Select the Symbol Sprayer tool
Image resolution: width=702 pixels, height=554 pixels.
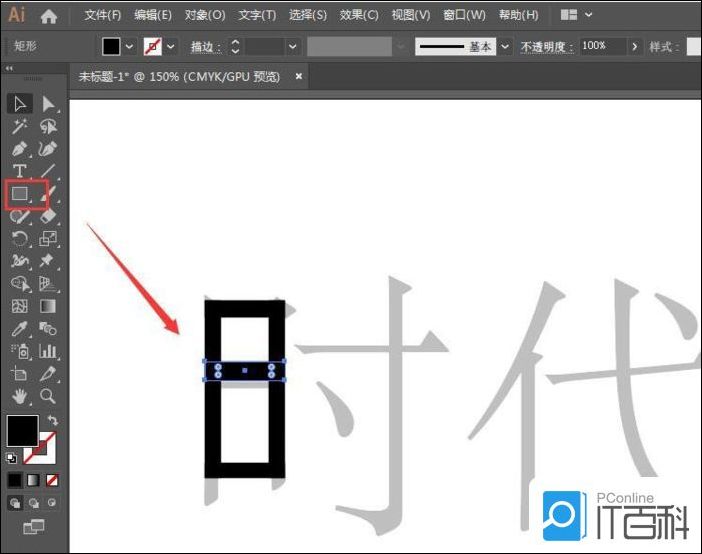coord(20,351)
